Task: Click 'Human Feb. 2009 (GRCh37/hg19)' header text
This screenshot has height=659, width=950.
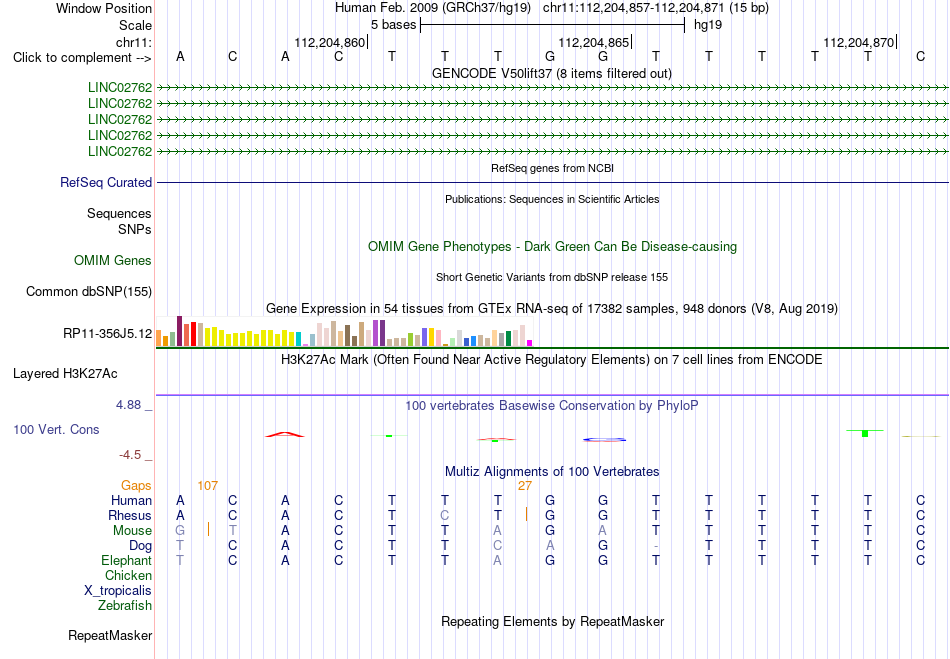Action: (x=433, y=8)
